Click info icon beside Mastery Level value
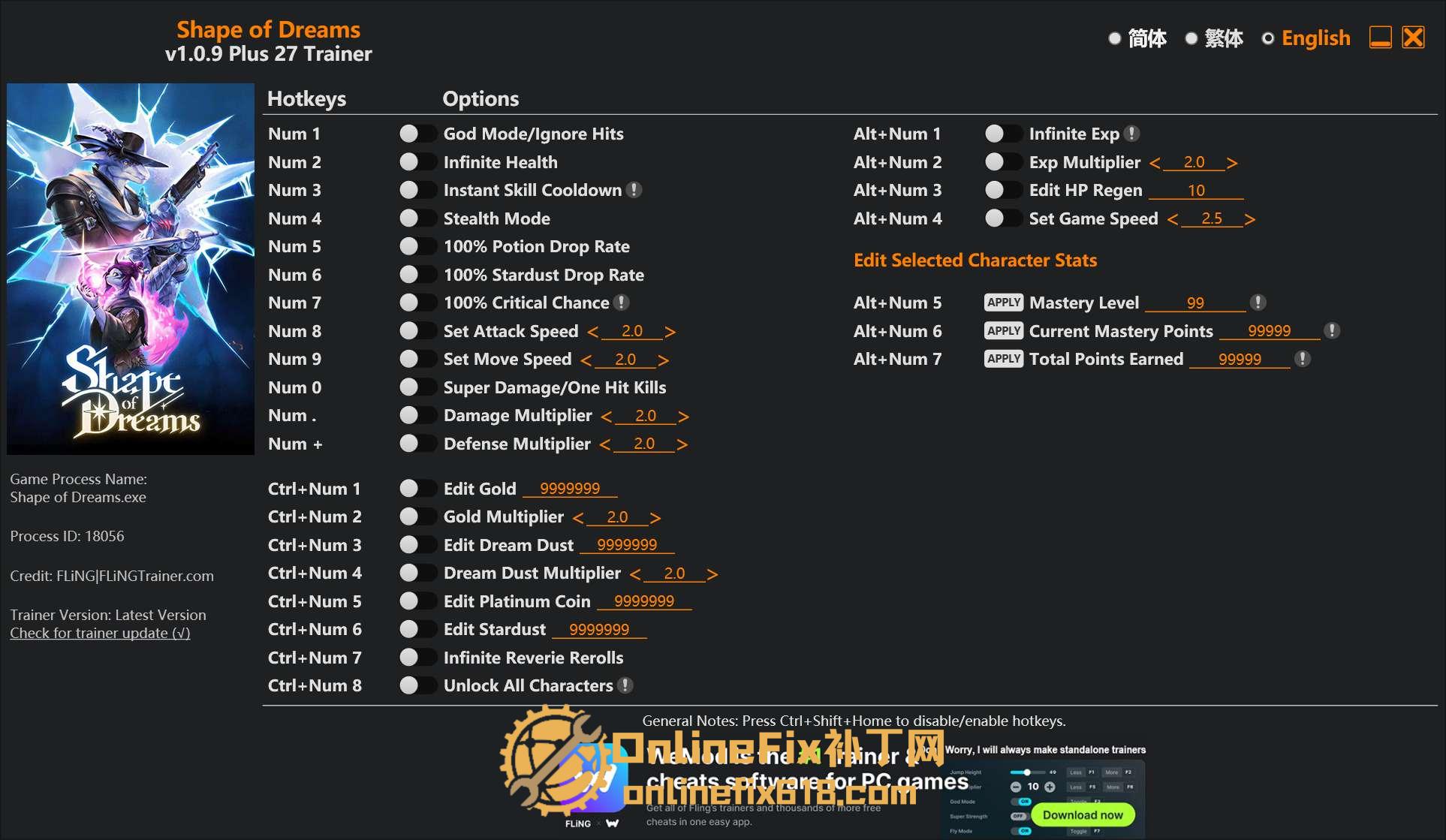 point(1258,303)
